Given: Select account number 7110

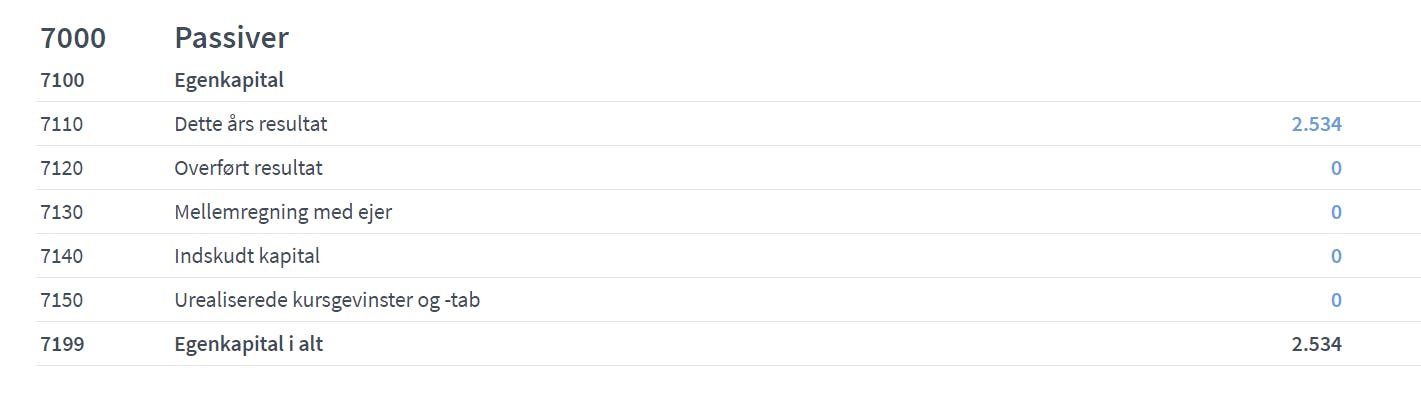Looking at the screenshot, I should point(62,124).
